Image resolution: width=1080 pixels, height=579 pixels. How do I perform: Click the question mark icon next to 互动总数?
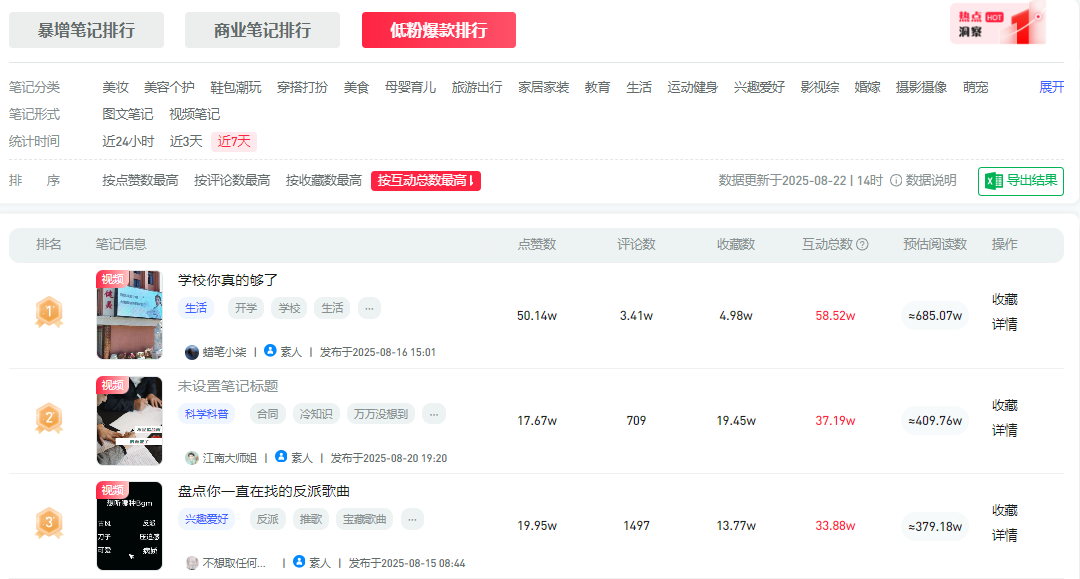point(863,245)
